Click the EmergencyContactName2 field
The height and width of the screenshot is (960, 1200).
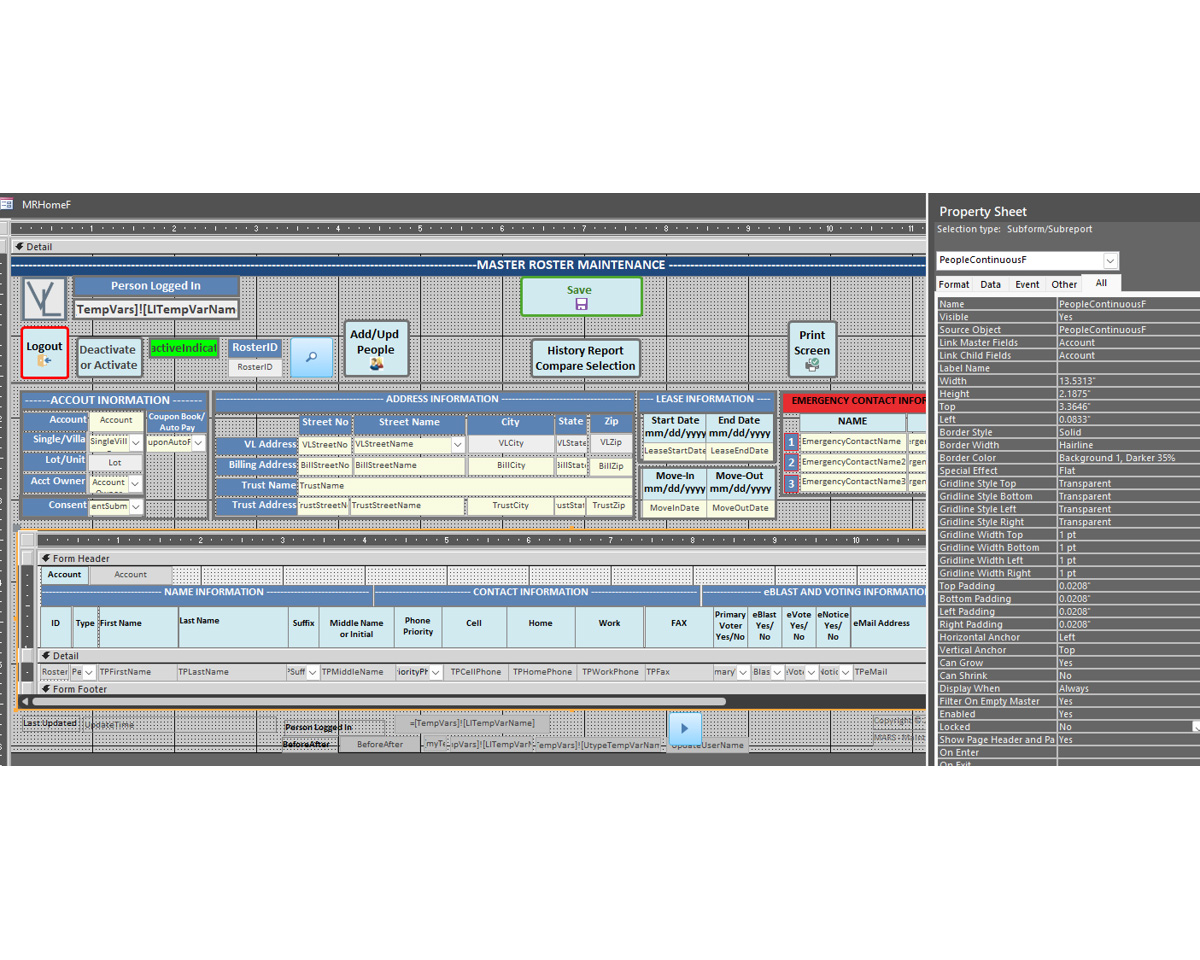click(x=853, y=462)
